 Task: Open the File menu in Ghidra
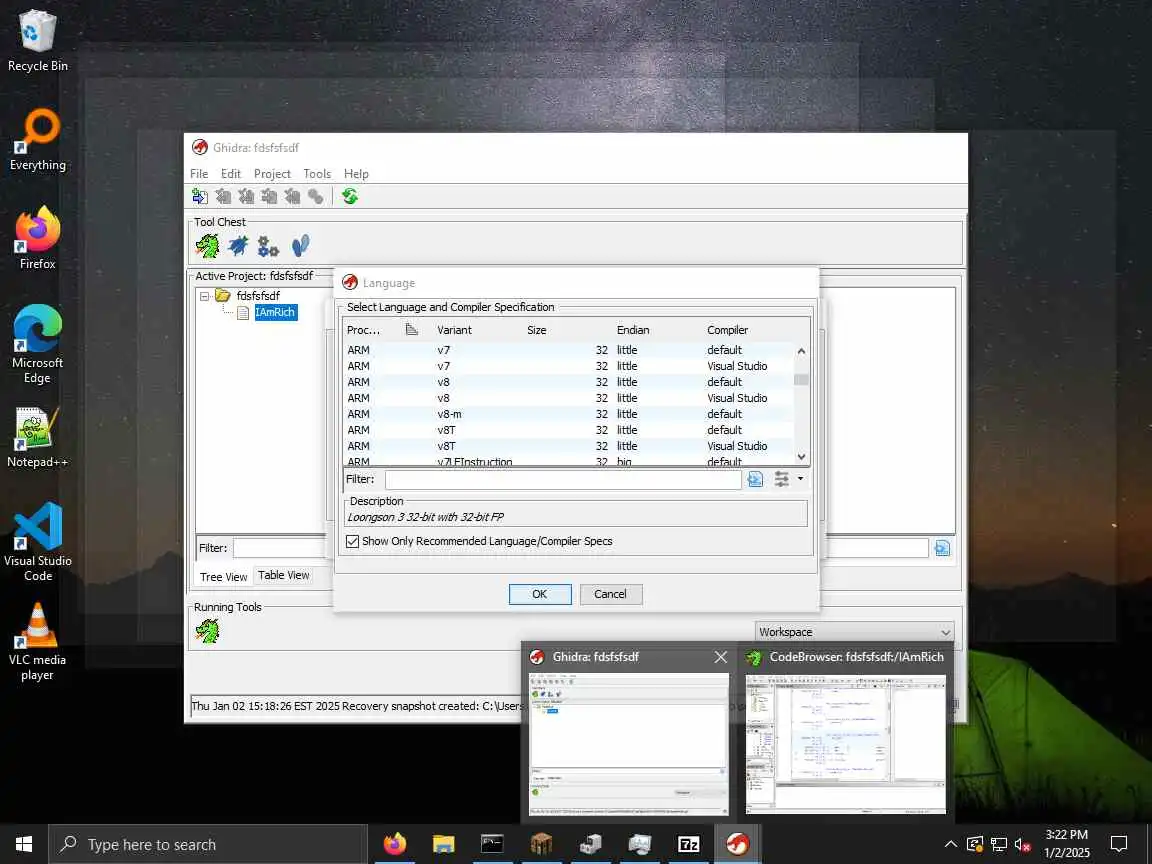(199, 174)
